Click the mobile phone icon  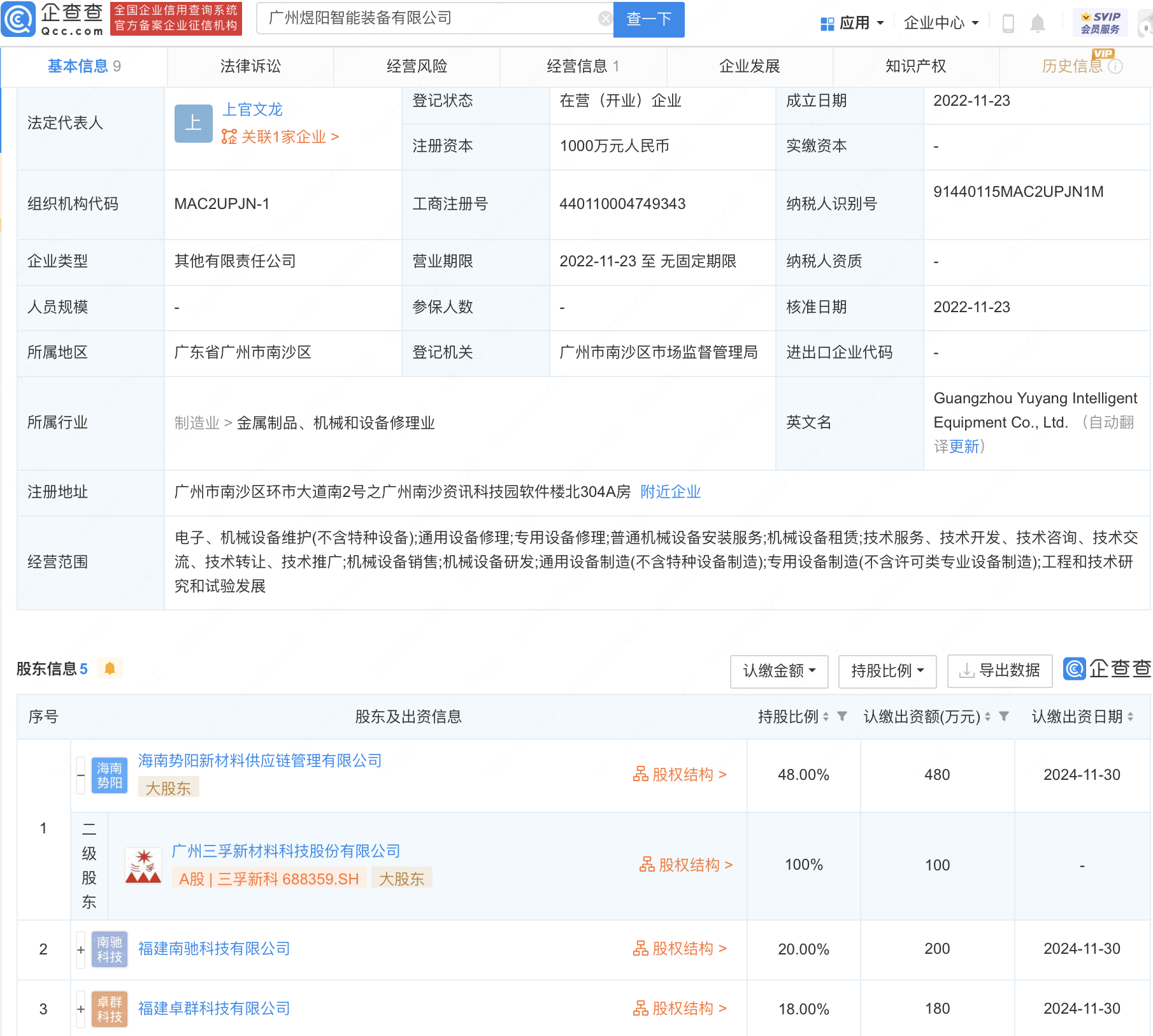[1008, 24]
